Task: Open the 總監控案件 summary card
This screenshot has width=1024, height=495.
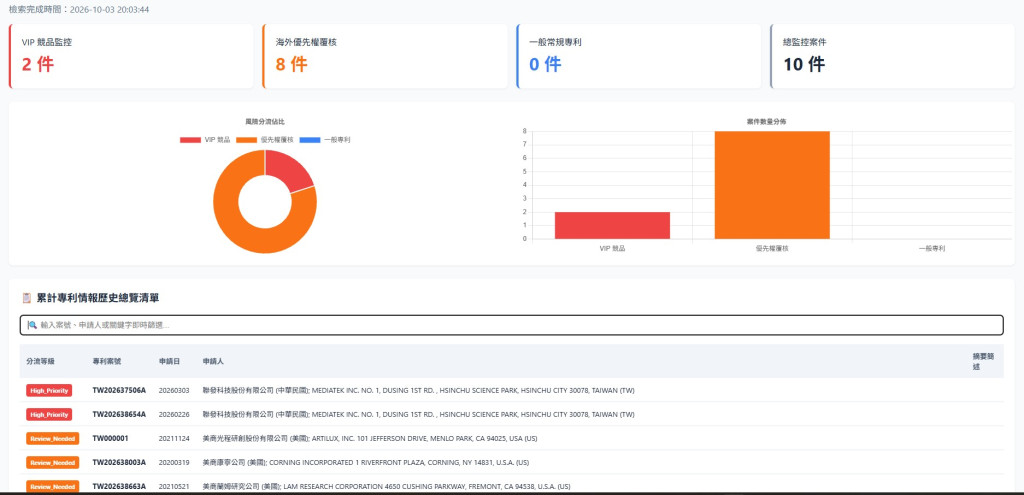Action: coord(892,56)
